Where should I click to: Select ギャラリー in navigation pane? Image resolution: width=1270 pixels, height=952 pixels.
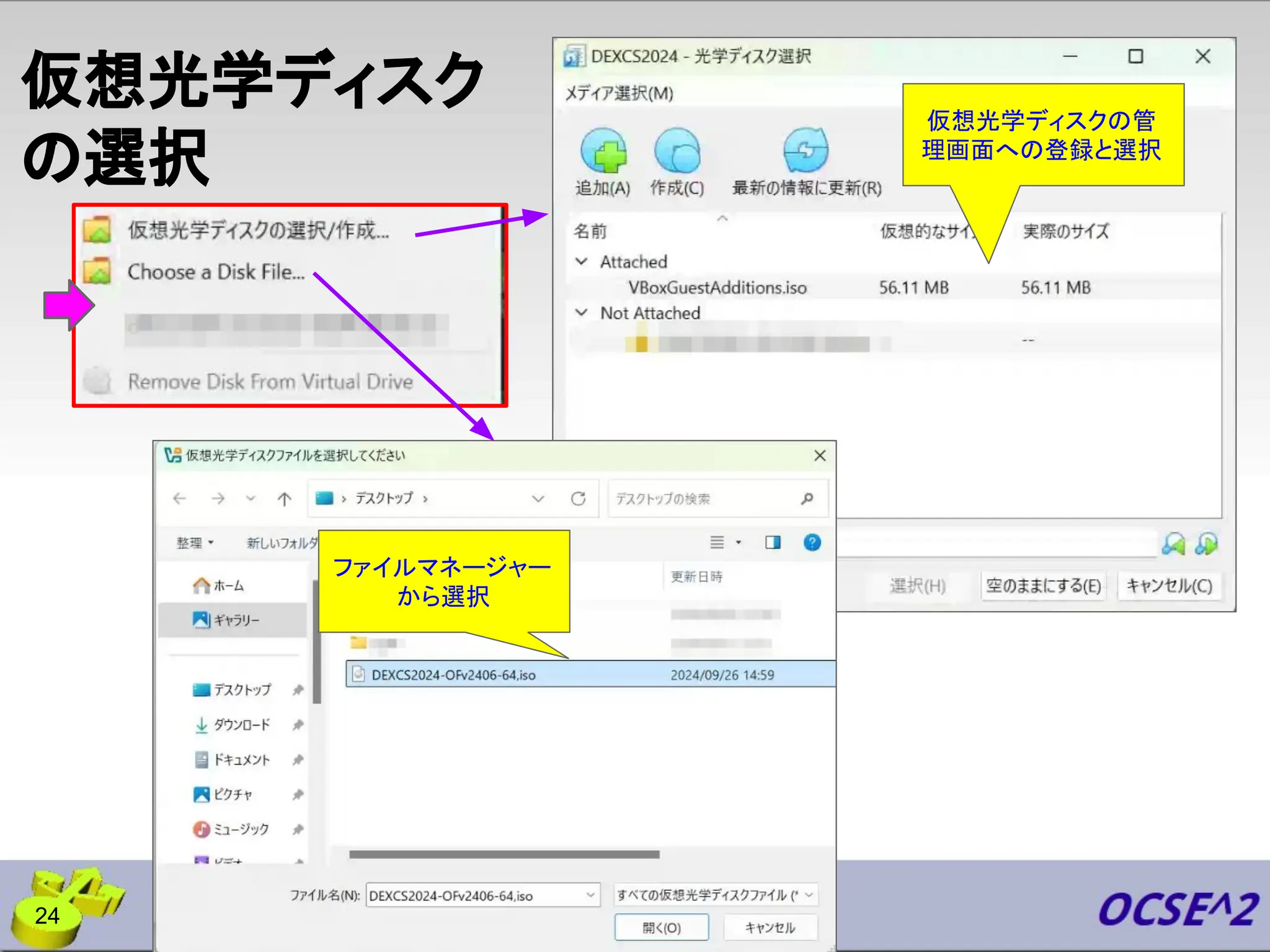233,619
